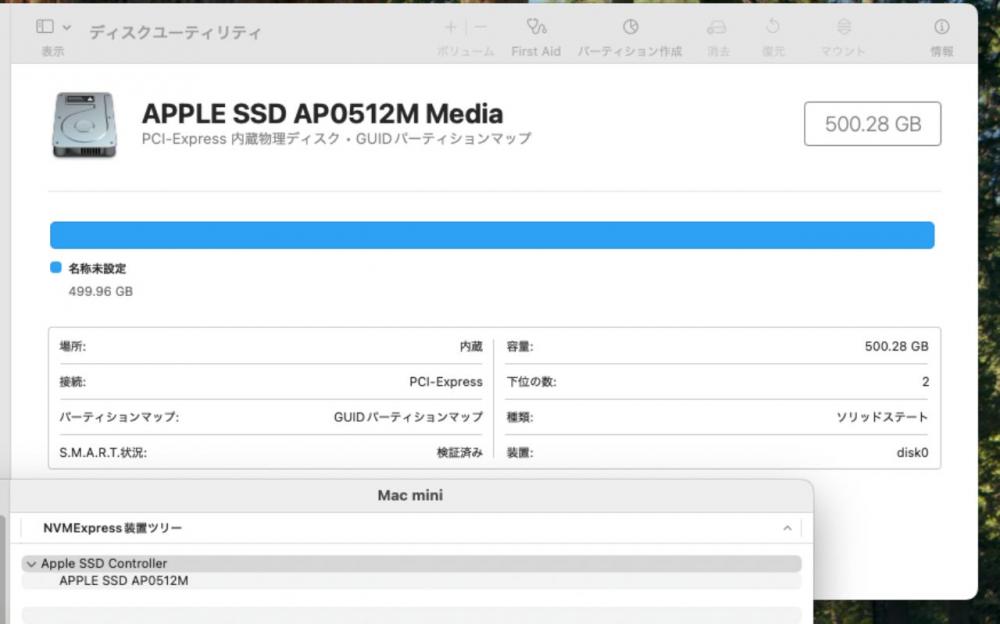Screen dimensions: 1000x624
Task: Click the Restore arrow icon
Action: pos(772,27)
